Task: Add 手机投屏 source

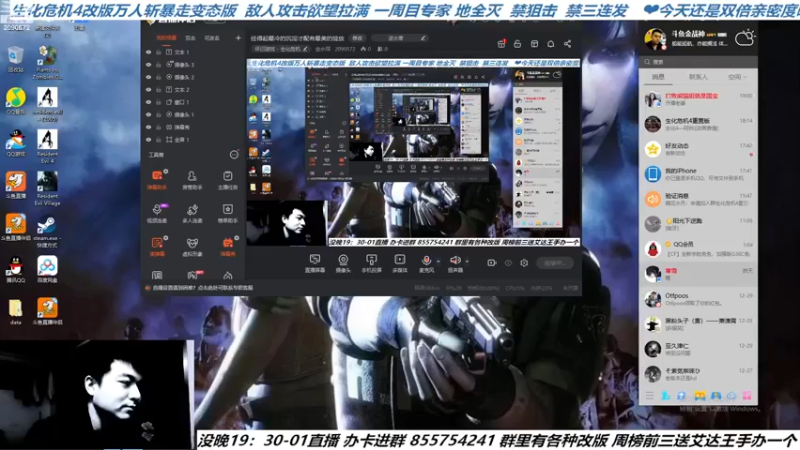Action: pos(371,263)
